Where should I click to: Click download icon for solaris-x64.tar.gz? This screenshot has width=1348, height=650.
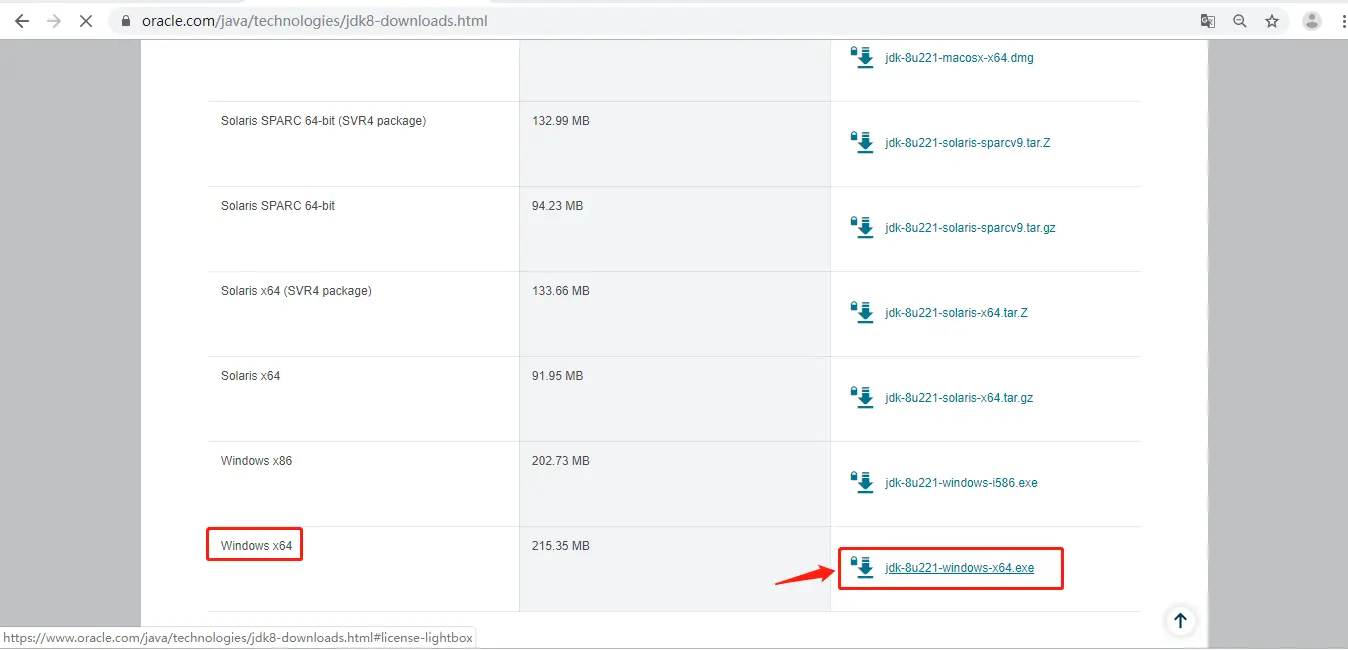pyautogui.click(x=861, y=397)
